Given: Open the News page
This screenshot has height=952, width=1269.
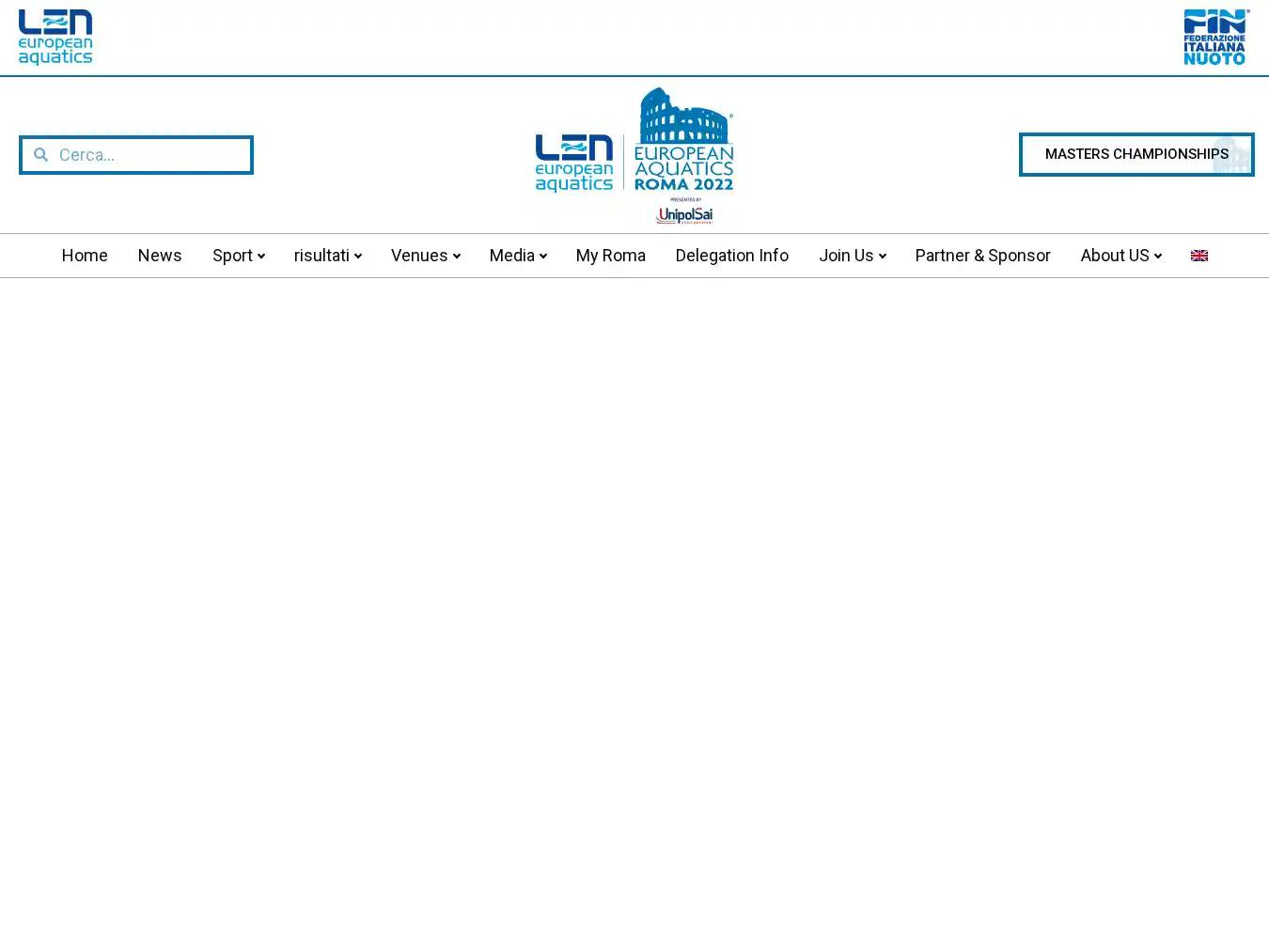Looking at the screenshot, I should tap(160, 256).
